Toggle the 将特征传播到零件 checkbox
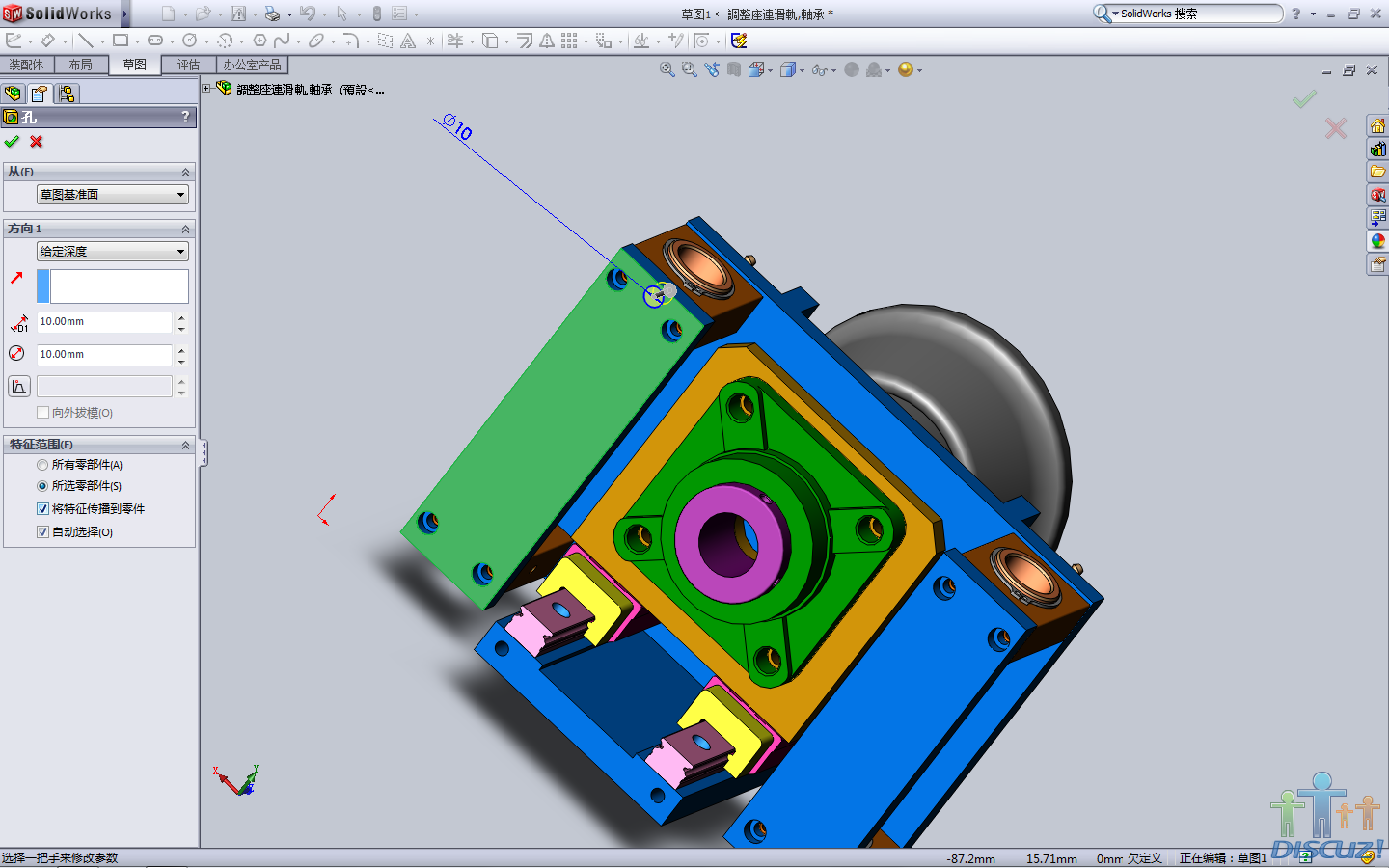Screen dimensions: 1389x868 point(42,509)
